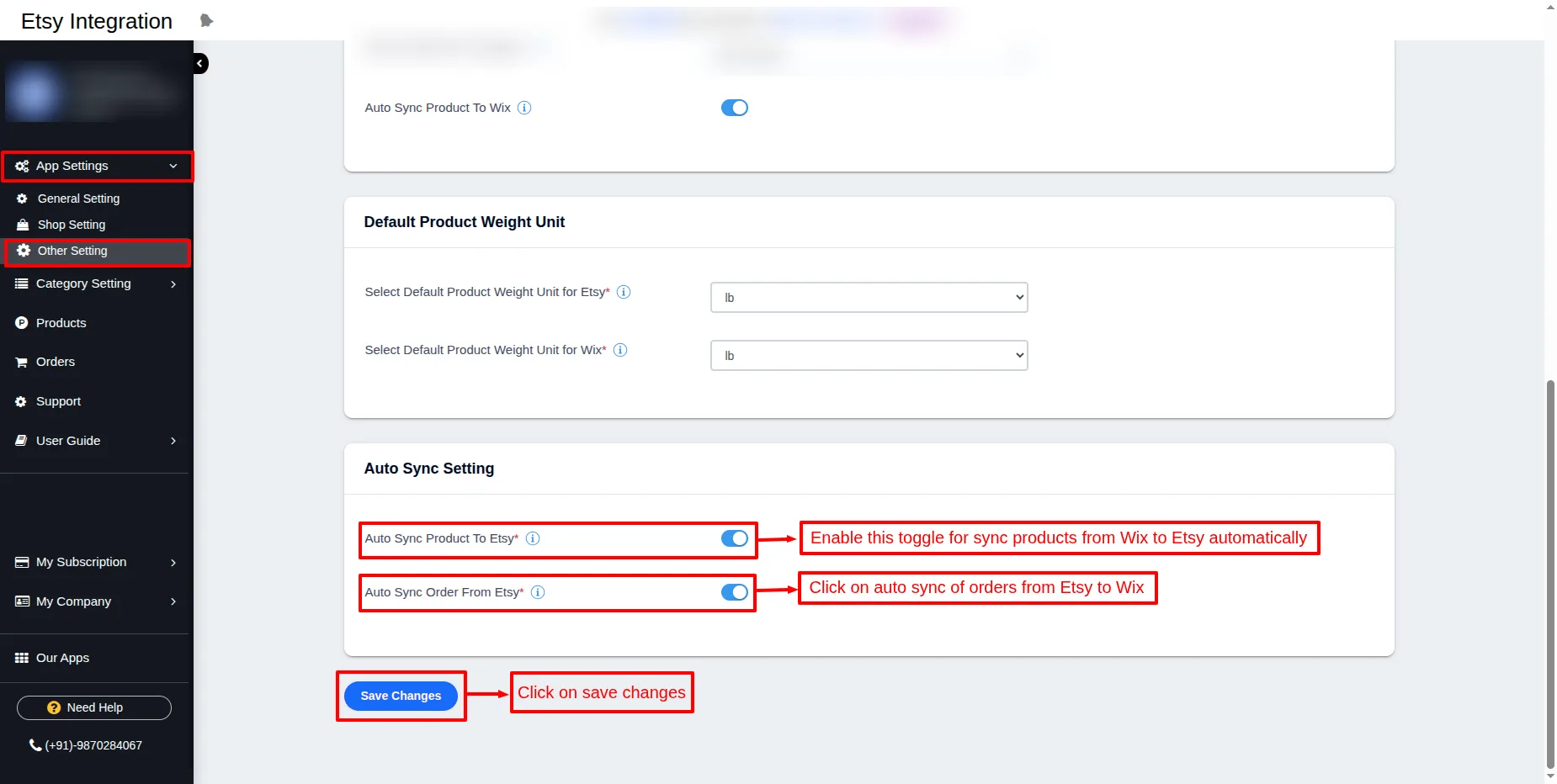Click the page vertical scrollbar thumb

tap(1550, 573)
